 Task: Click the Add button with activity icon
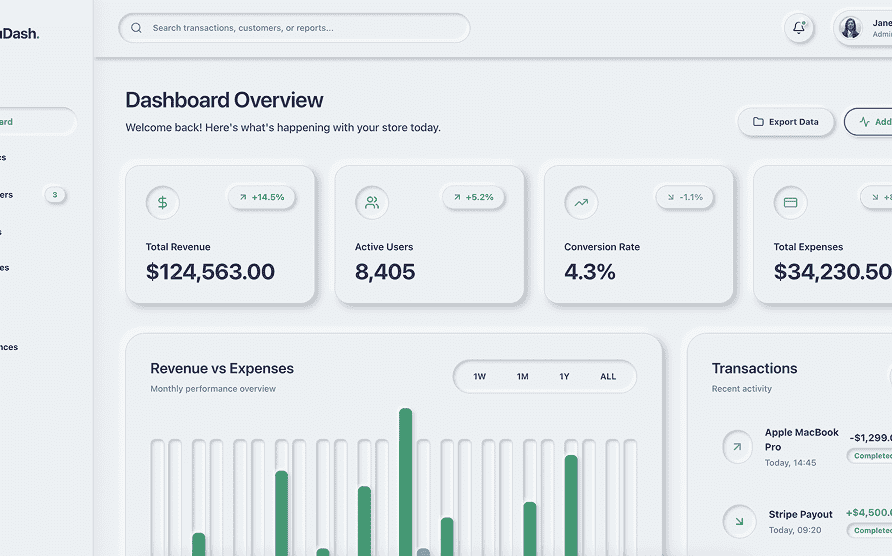point(868,122)
